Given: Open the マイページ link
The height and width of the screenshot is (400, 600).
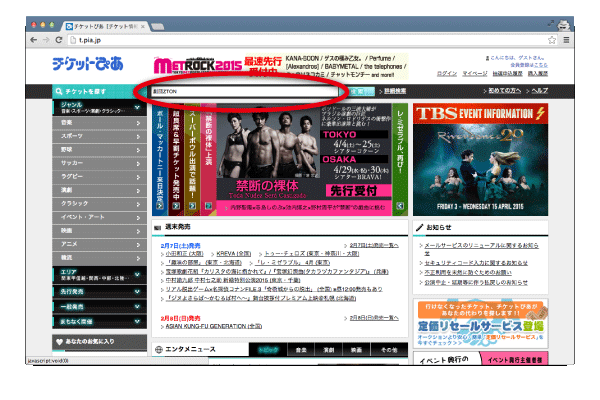Looking at the screenshot, I should pos(475,73).
